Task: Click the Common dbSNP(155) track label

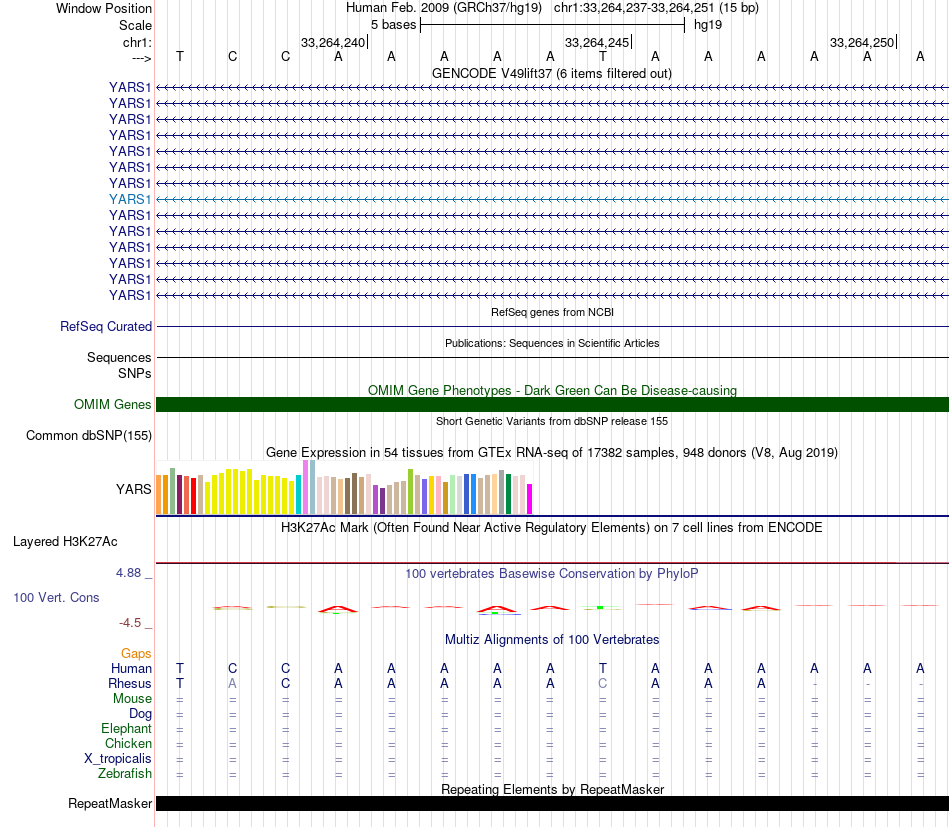Action: (89, 436)
